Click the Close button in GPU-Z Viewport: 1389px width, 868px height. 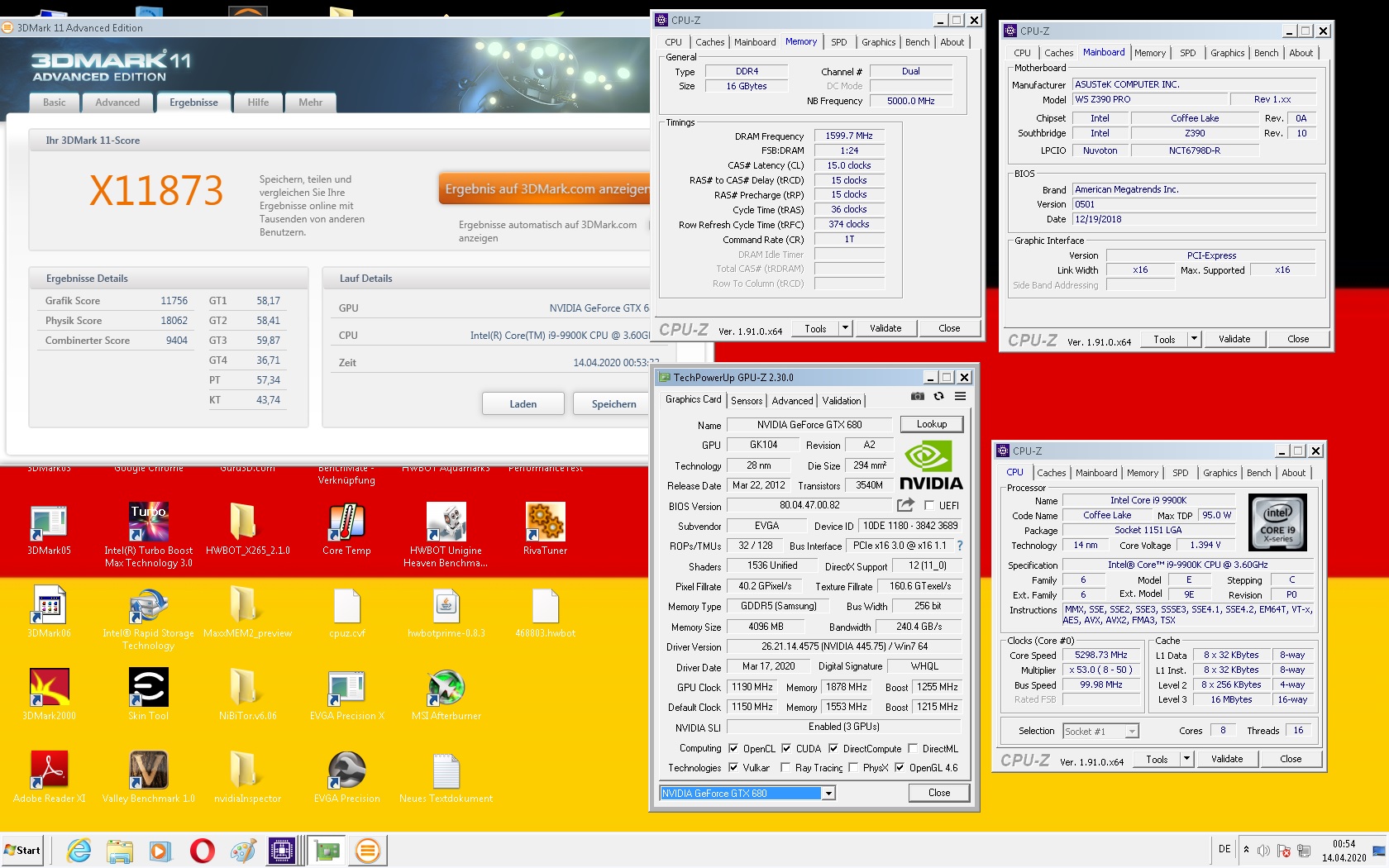(939, 793)
